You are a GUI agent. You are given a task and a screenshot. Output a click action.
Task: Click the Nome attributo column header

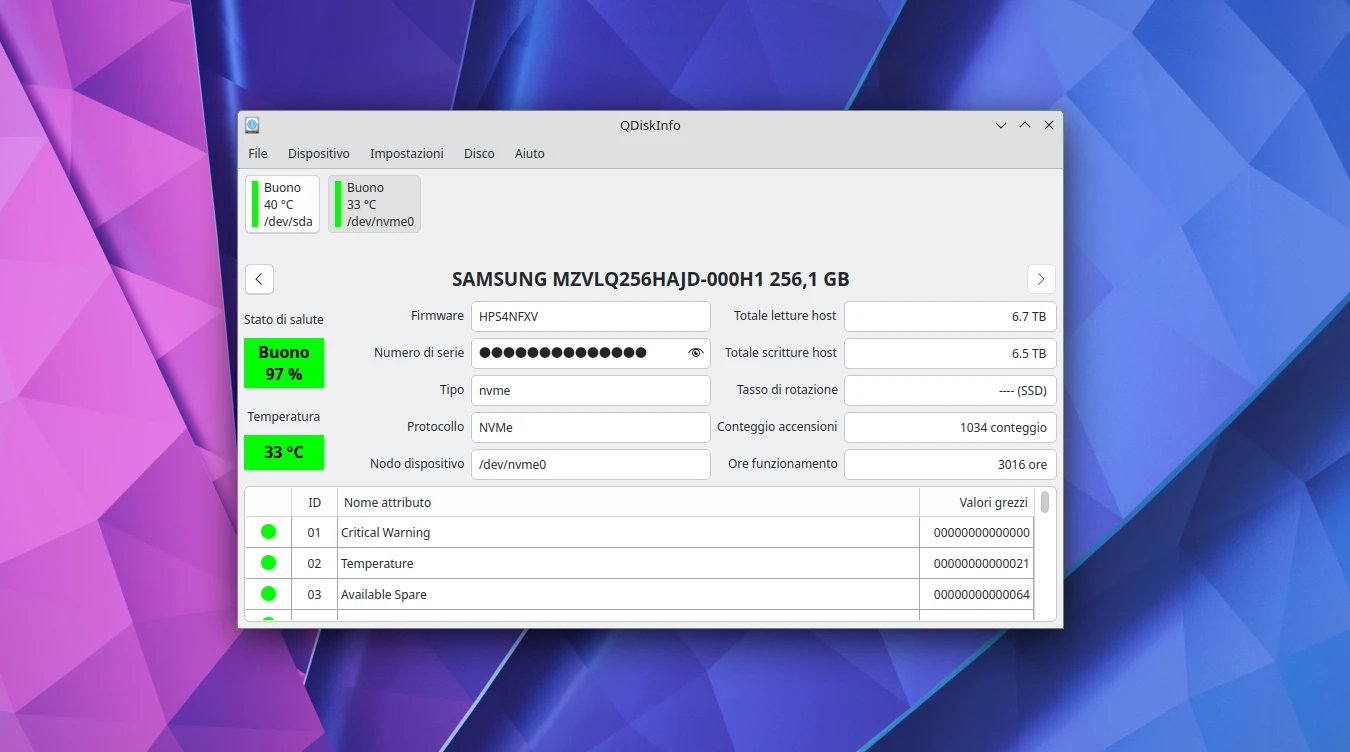pos(628,502)
